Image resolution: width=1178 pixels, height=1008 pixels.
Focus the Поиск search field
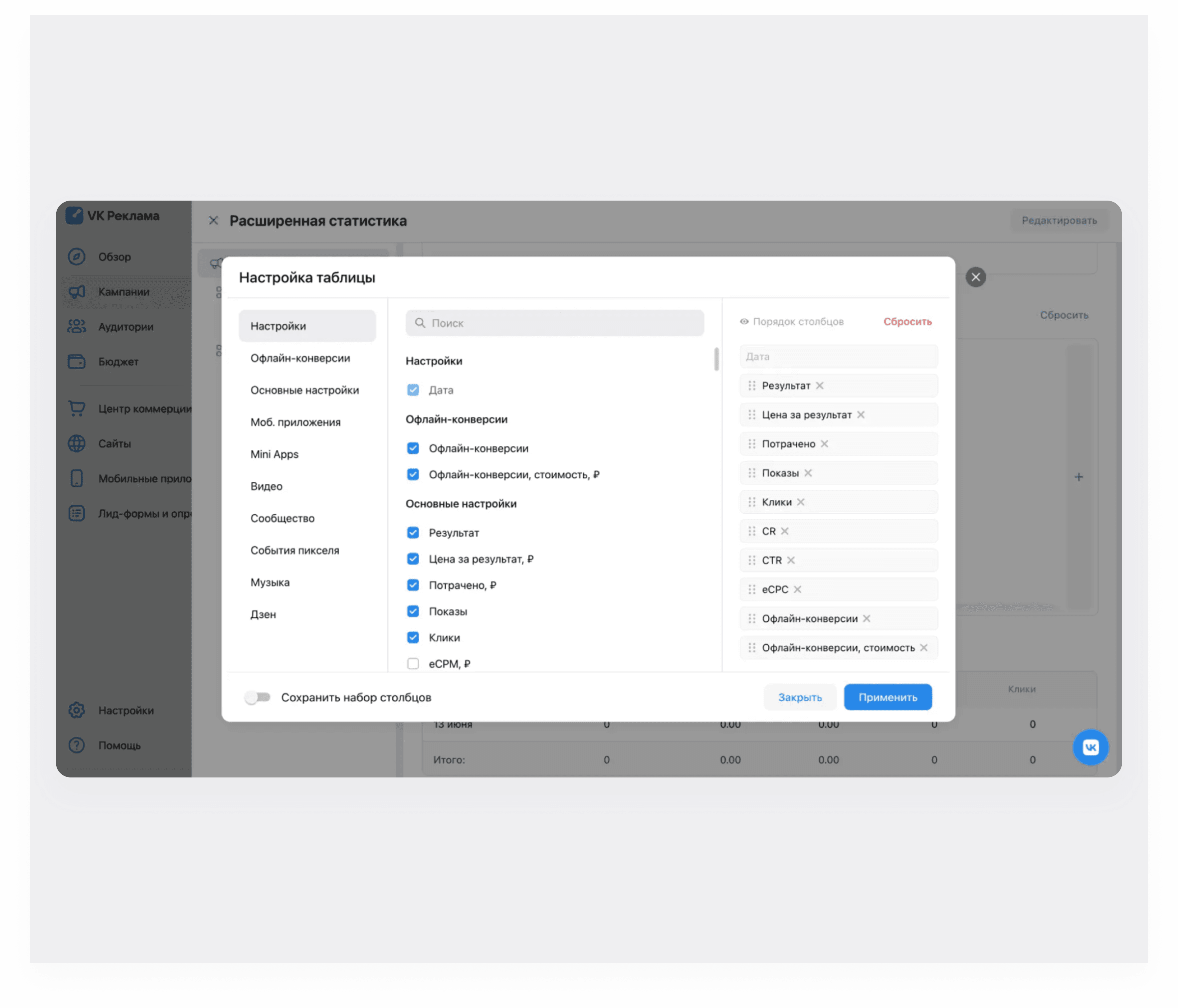pos(555,323)
